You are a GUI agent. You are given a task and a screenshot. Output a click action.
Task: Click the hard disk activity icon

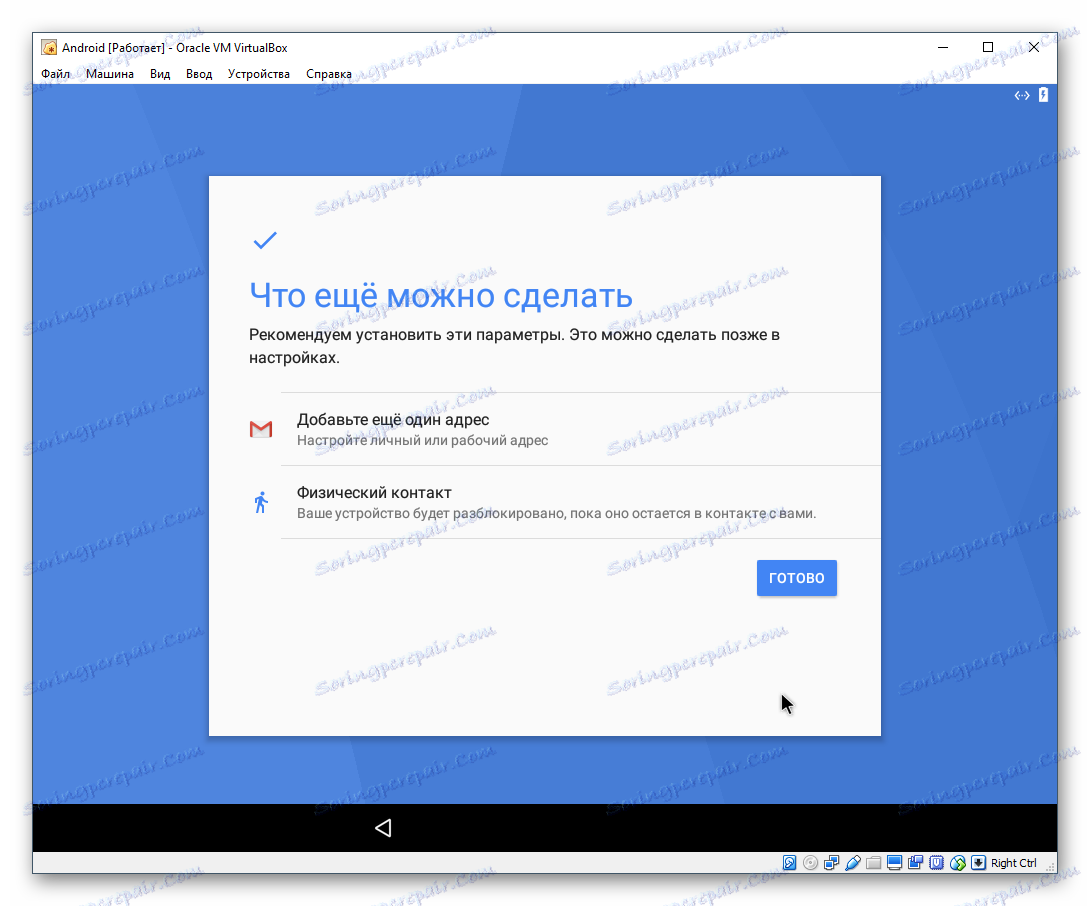tap(789, 863)
